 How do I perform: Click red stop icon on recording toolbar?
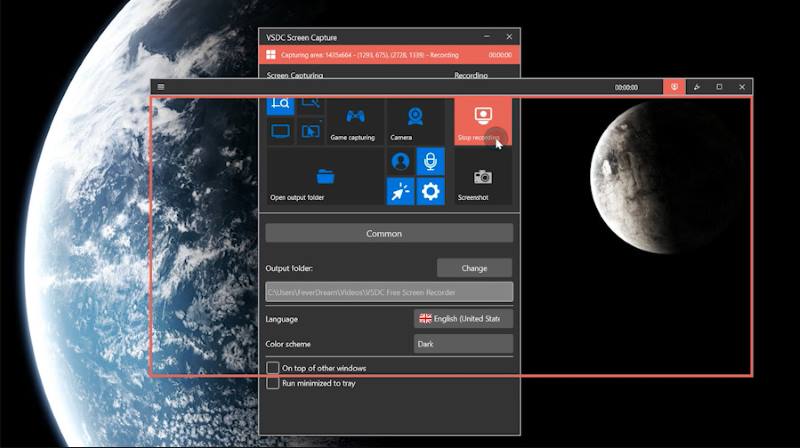click(674, 87)
